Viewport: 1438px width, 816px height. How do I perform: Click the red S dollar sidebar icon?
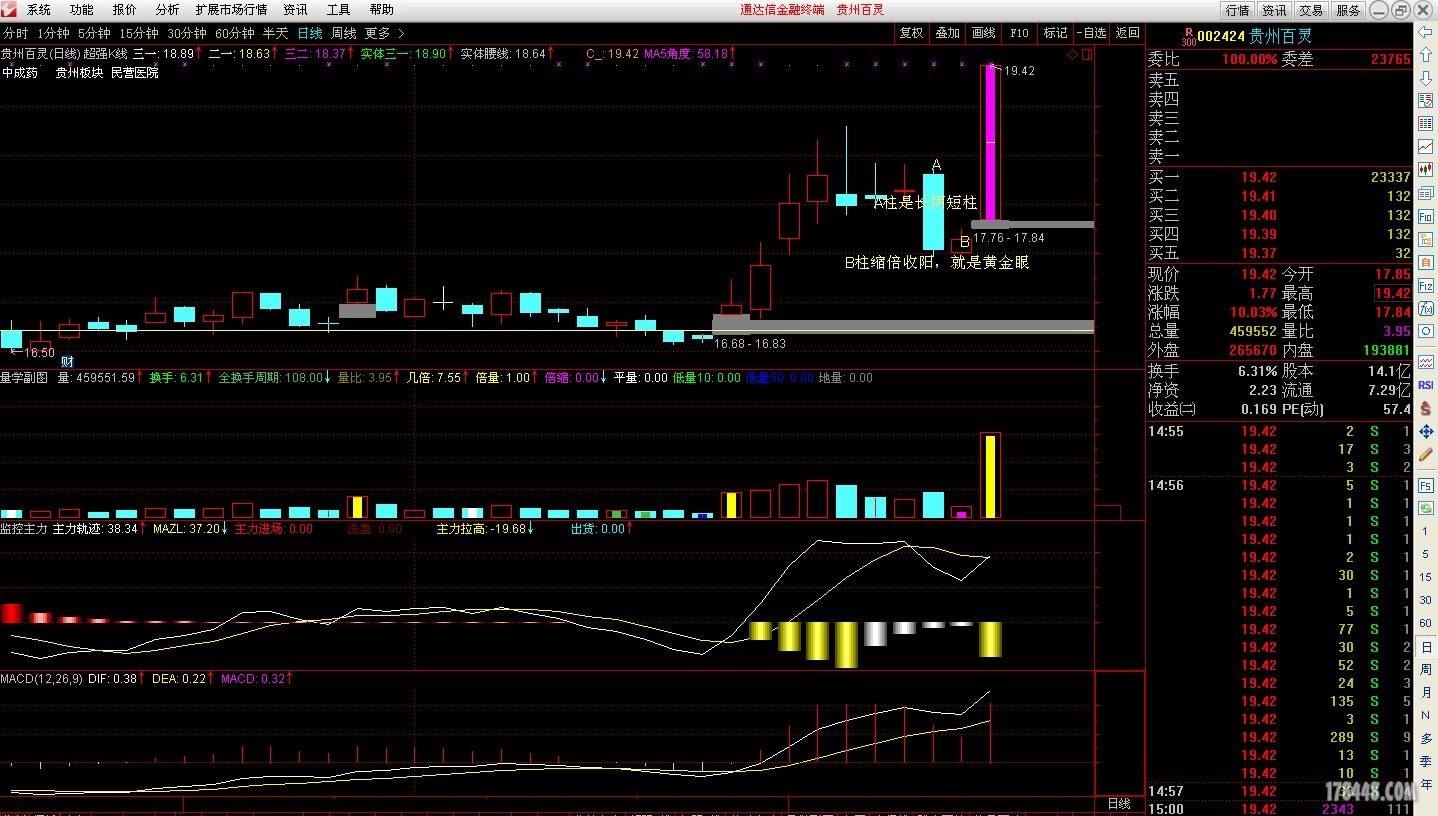click(x=1425, y=407)
